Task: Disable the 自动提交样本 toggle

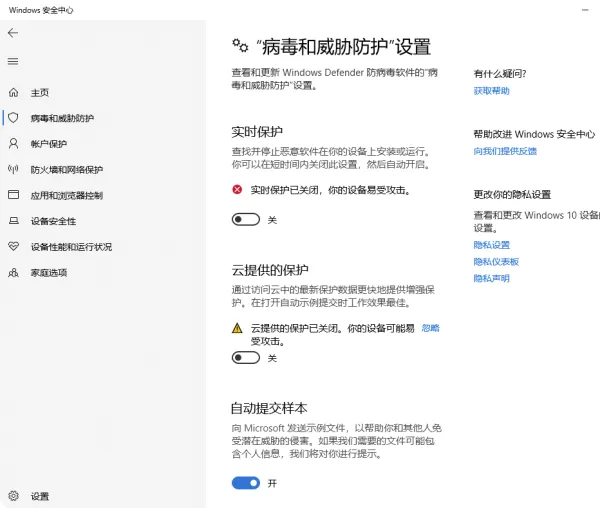Action: (245, 483)
